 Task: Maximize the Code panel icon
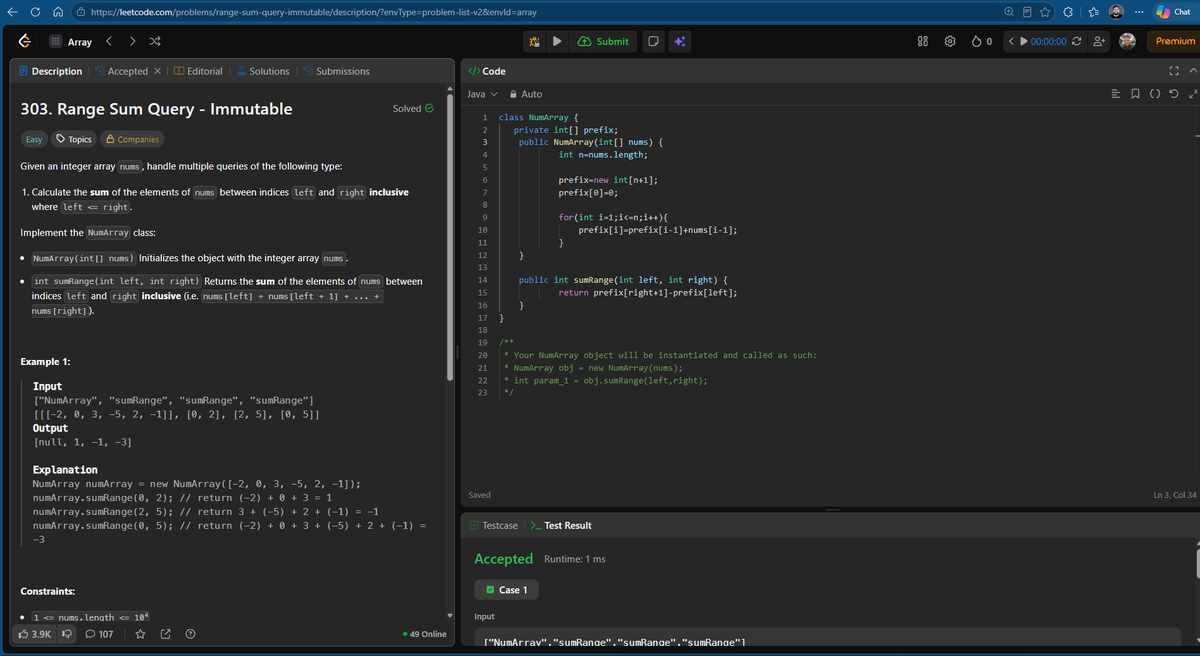tap(1172, 71)
